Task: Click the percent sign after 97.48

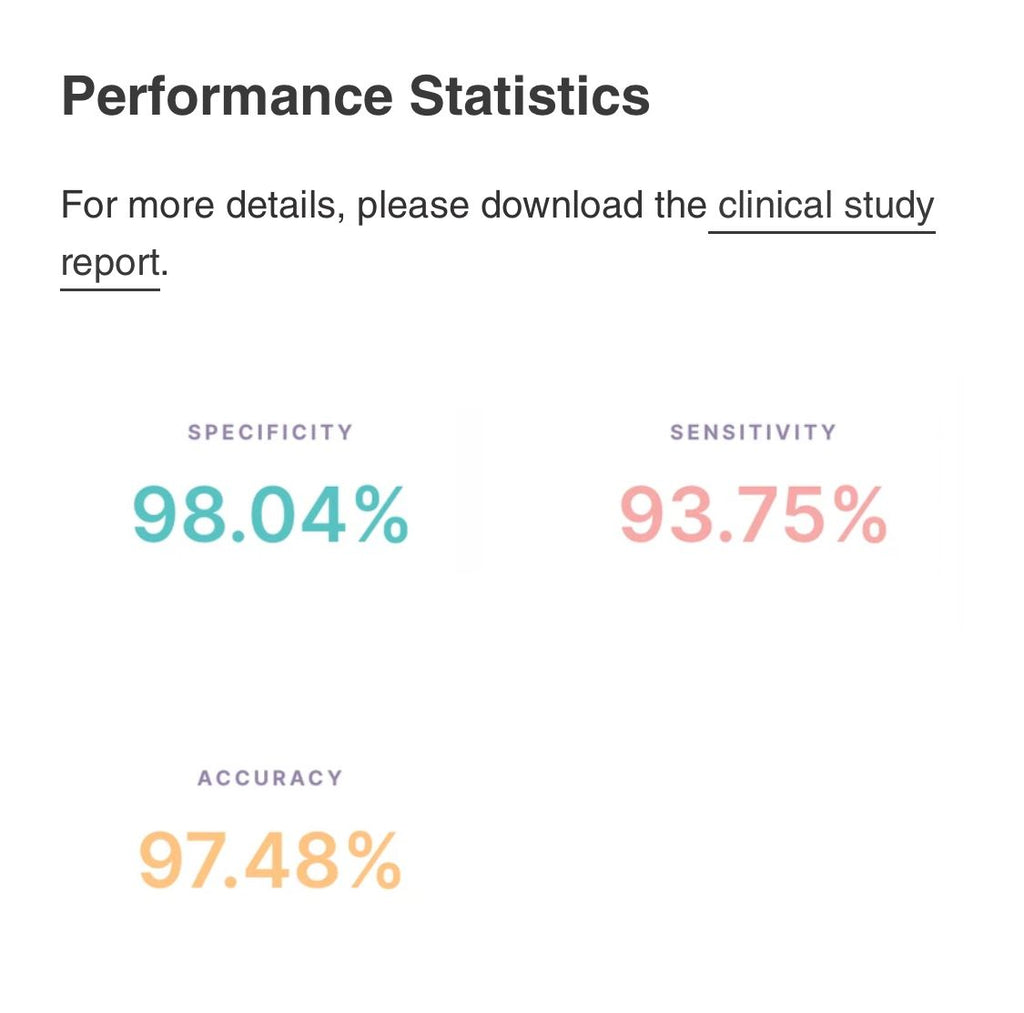Action: tap(374, 860)
